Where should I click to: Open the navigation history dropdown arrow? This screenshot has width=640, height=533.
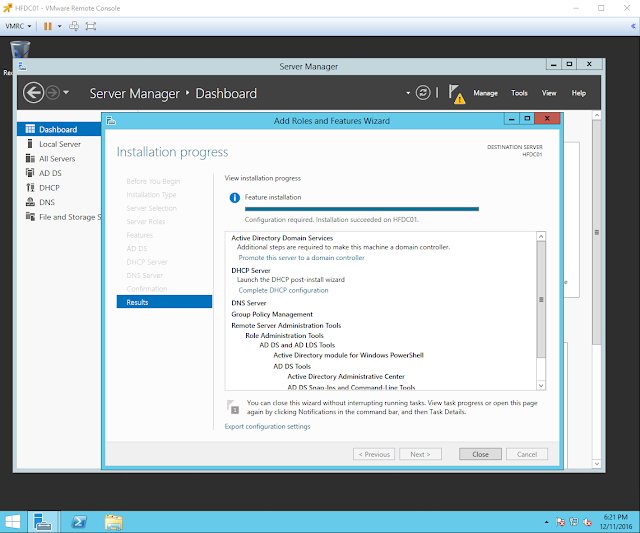click(x=66, y=92)
